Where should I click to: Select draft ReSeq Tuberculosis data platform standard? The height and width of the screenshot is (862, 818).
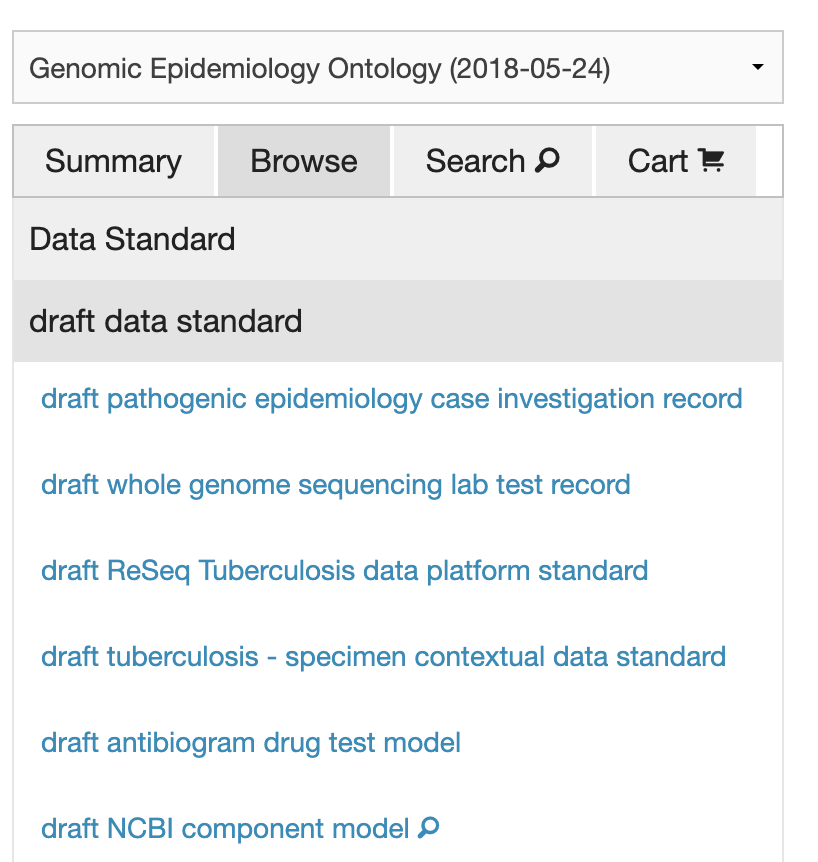click(x=343, y=570)
